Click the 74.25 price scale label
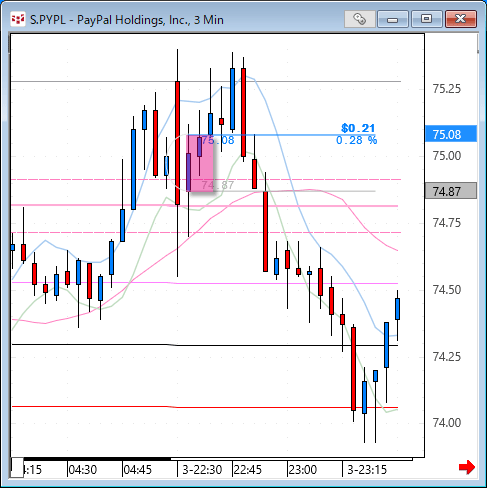Image resolution: width=487 pixels, height=488 pixels. [447, 357]
